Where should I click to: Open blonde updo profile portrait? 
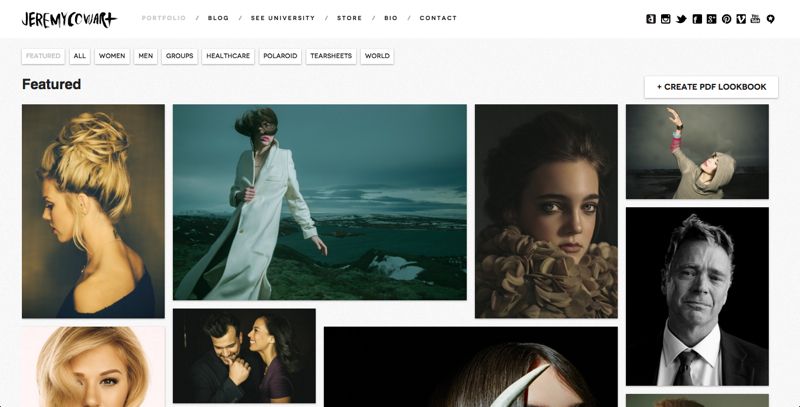click(93, 211)
